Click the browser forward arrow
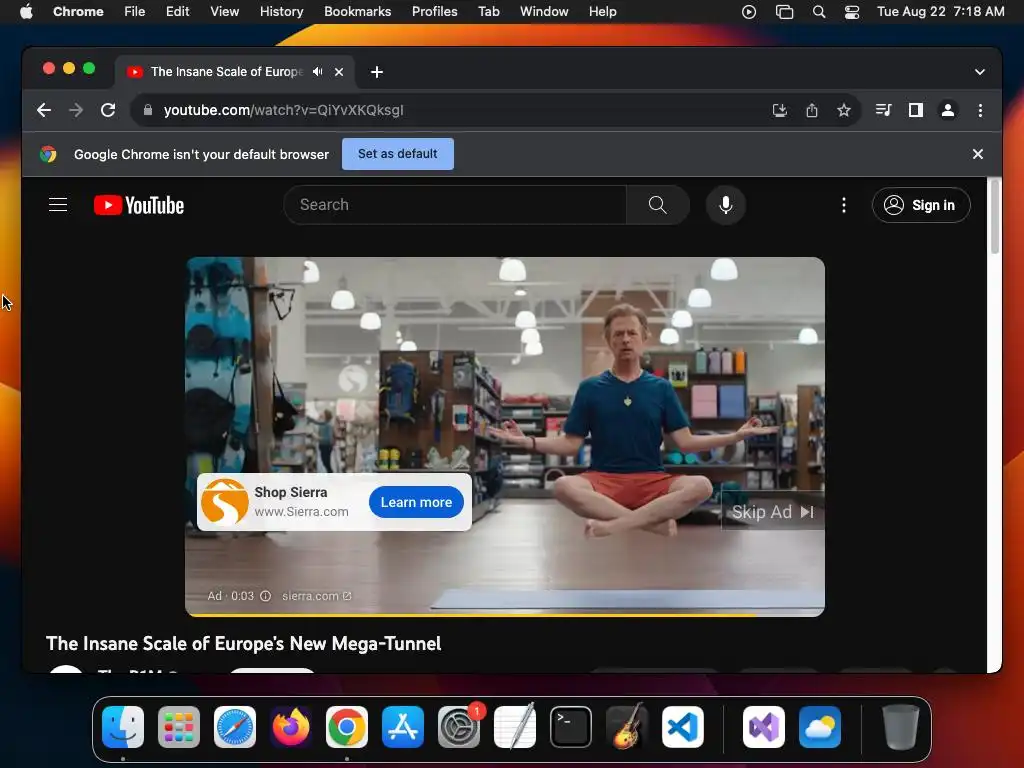 [76, 110]
